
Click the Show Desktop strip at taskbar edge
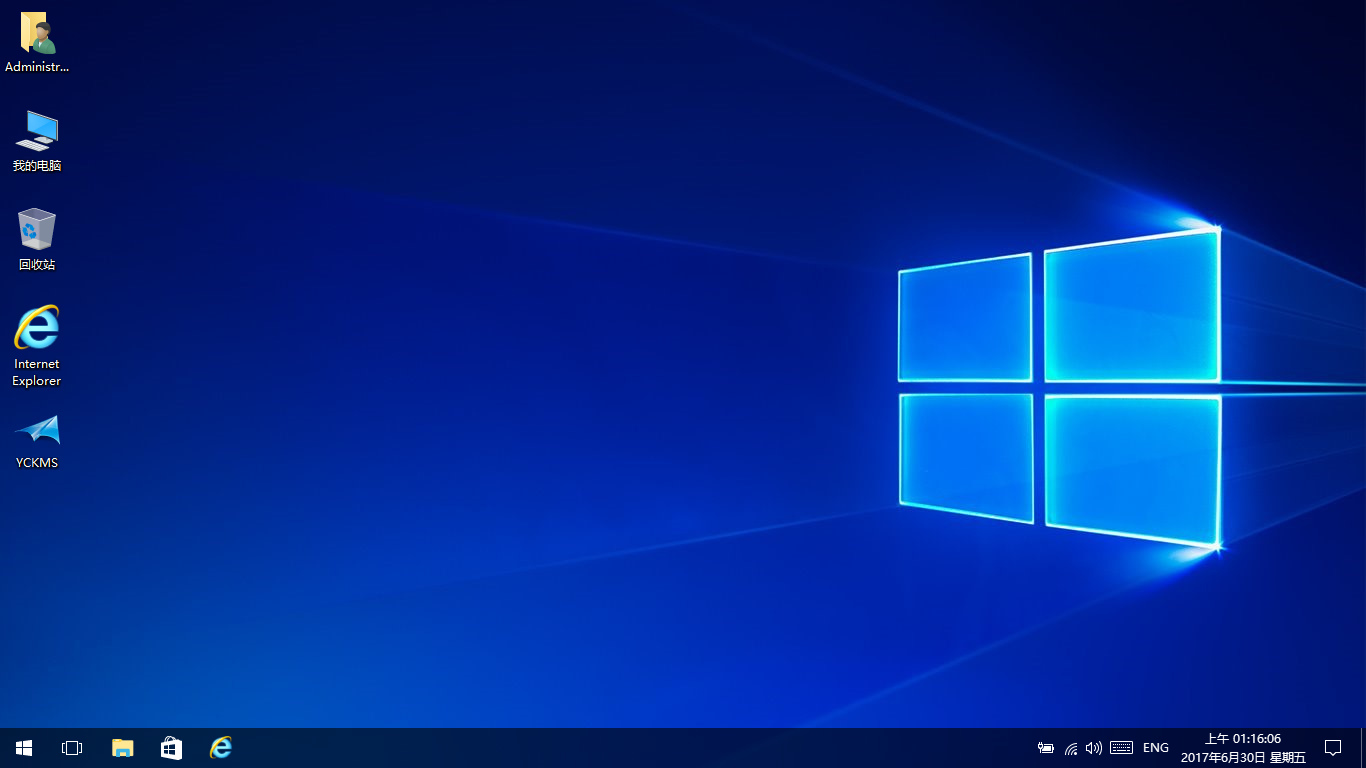click(x=1363, y=747)
